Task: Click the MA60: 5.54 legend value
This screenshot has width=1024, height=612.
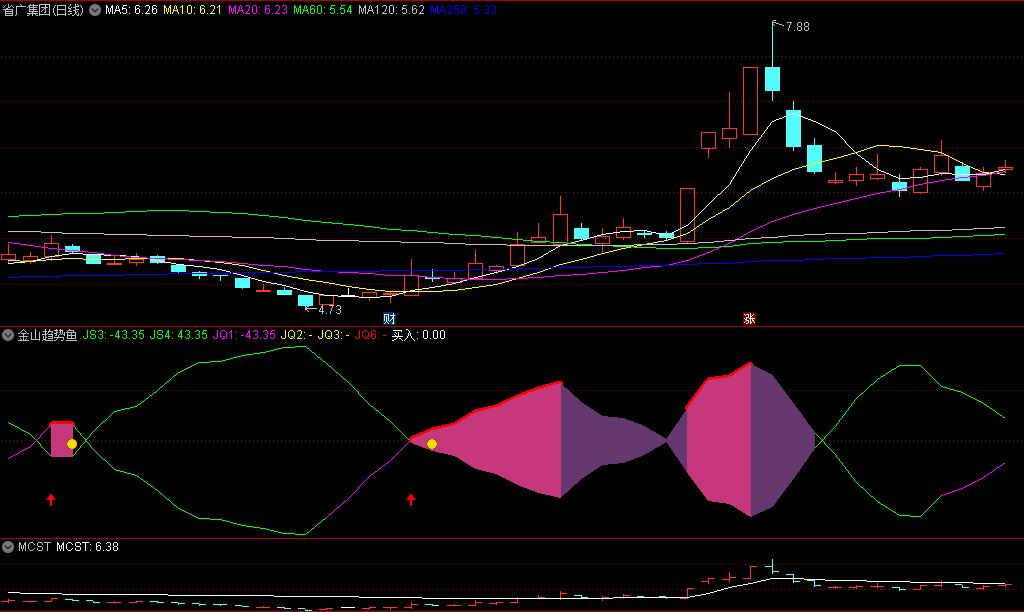Action: (x=323, y=10)
